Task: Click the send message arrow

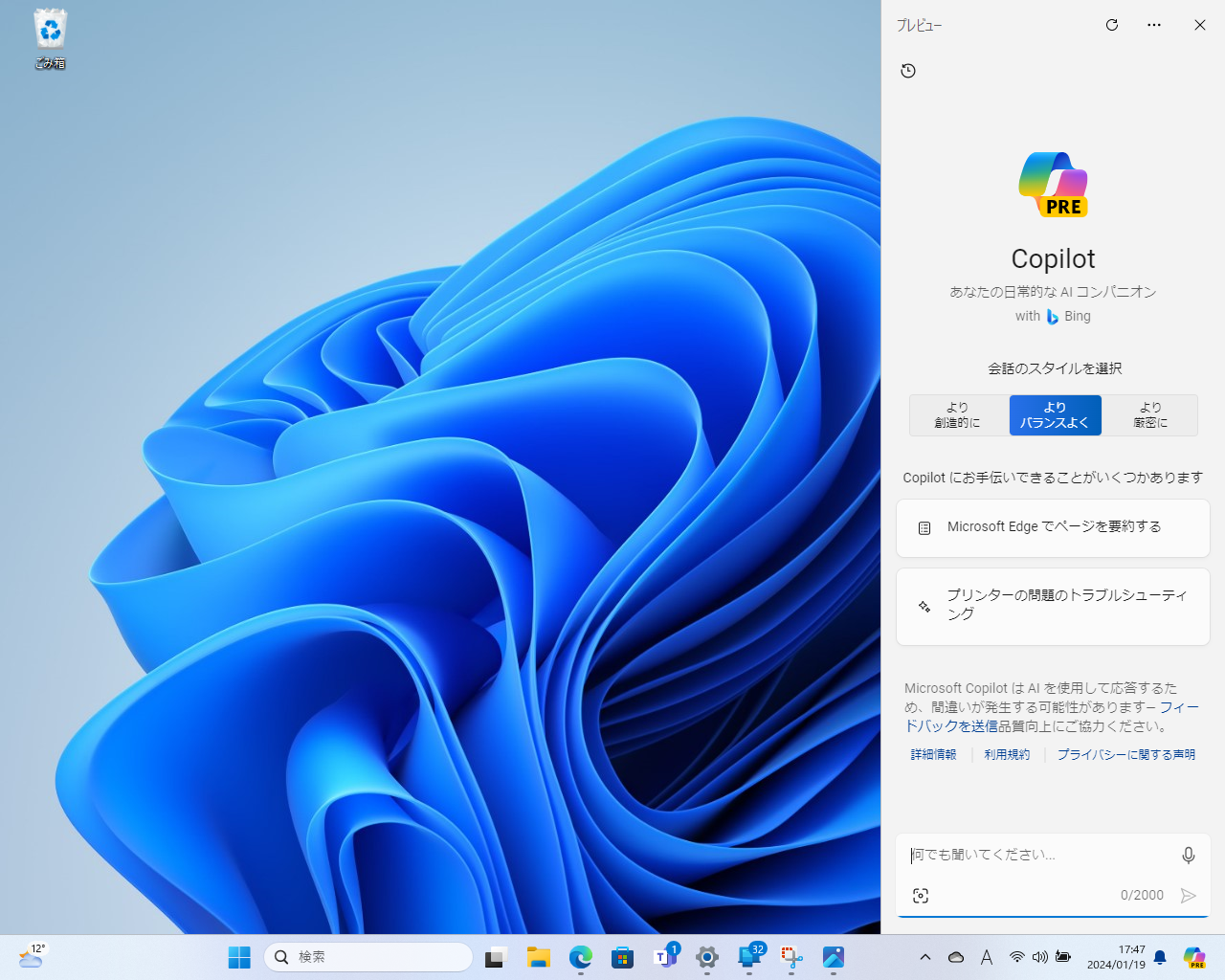Action: (x=1188, y=896)
